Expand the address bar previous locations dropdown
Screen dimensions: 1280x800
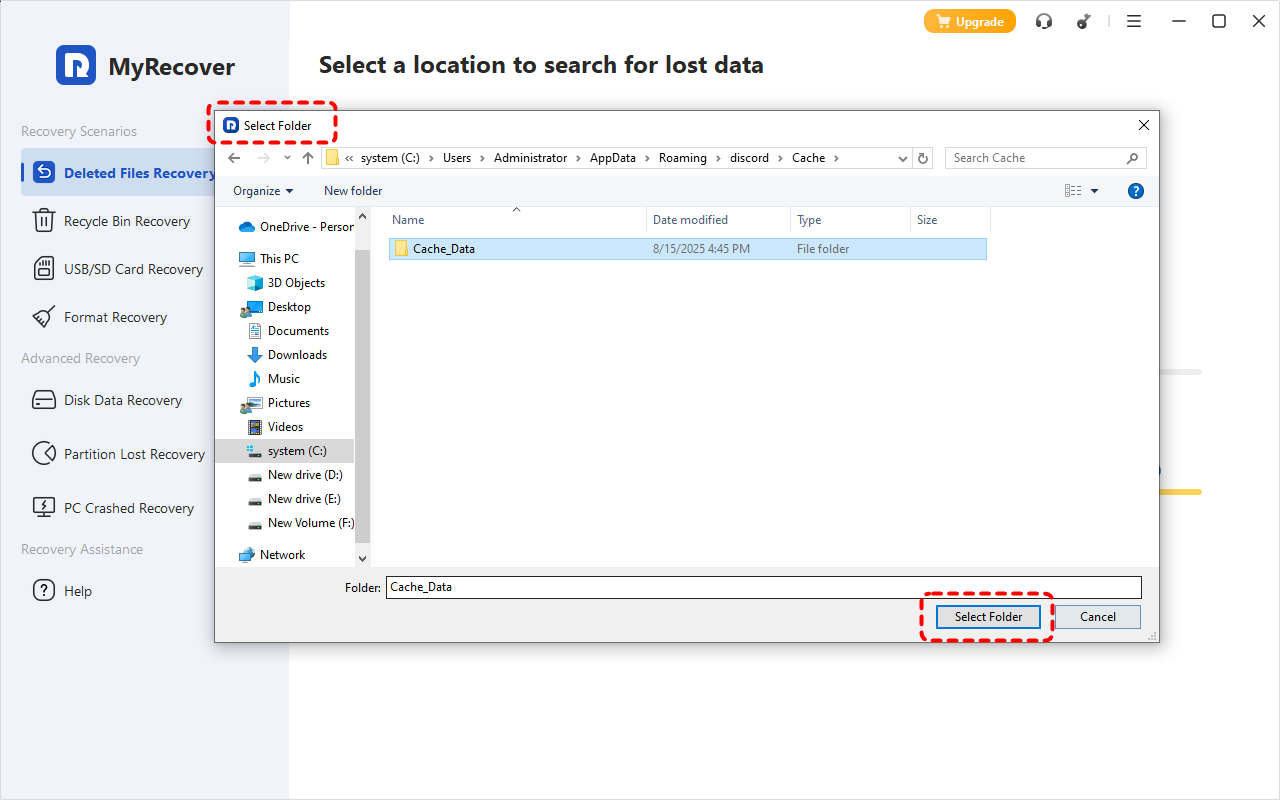pyautogui.click(x=902, y=158)
